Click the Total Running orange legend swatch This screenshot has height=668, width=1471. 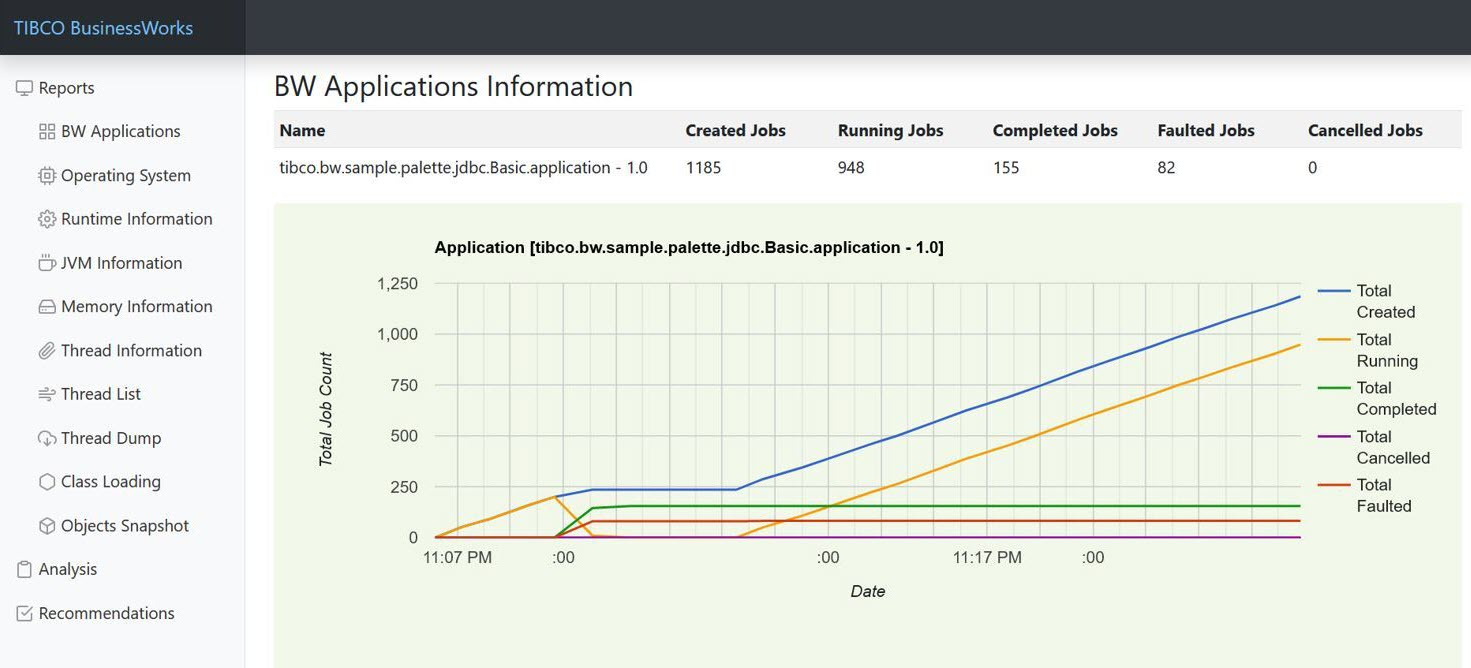1334,340
